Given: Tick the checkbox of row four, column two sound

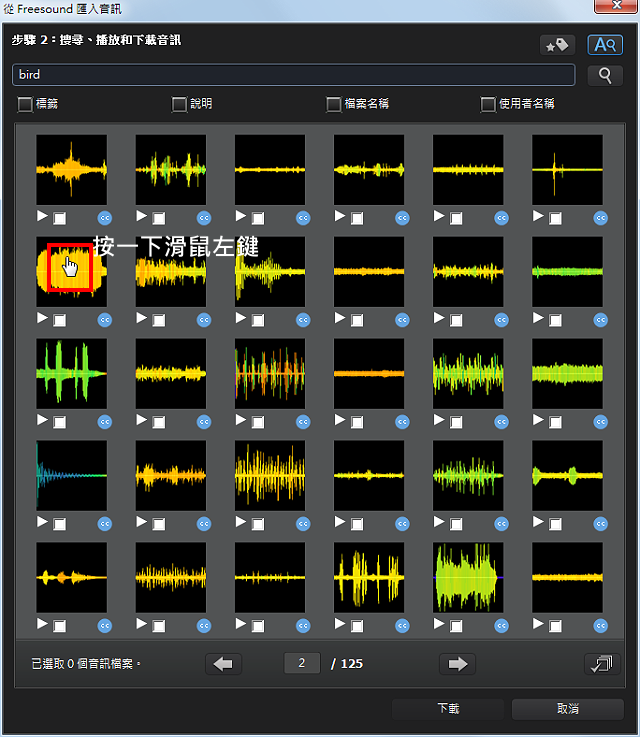Looking at the screenshot, I should 159,524.
